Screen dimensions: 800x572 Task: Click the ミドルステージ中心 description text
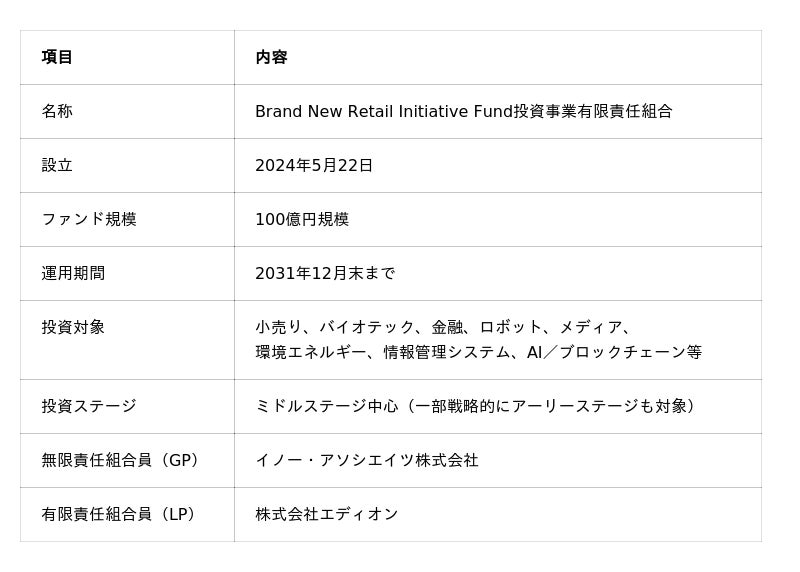pos(475,406)
